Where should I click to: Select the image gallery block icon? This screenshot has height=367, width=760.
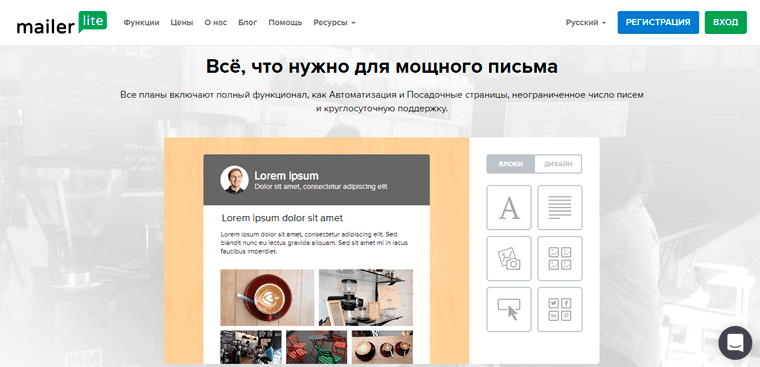tap(560, 258)
